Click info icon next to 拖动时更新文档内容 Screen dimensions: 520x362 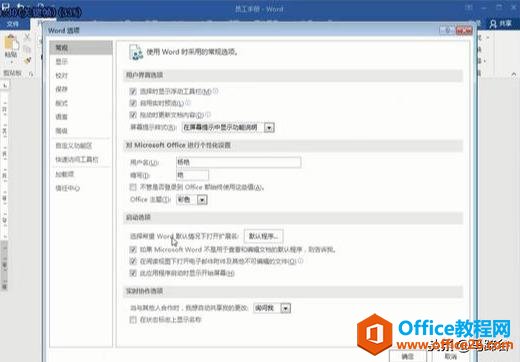click(x=208, y=115)
